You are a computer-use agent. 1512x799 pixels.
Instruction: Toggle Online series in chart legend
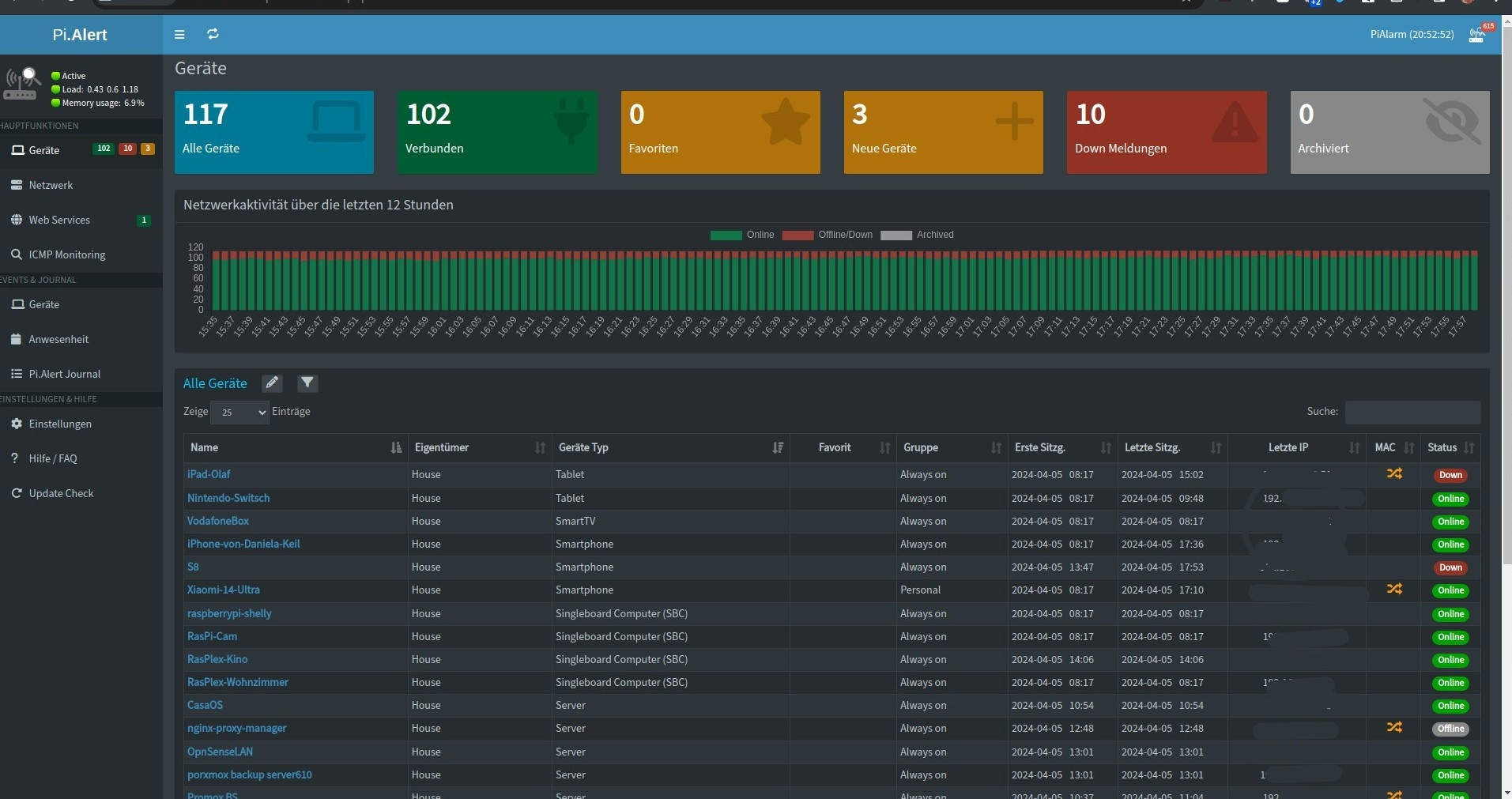[742, 235]
